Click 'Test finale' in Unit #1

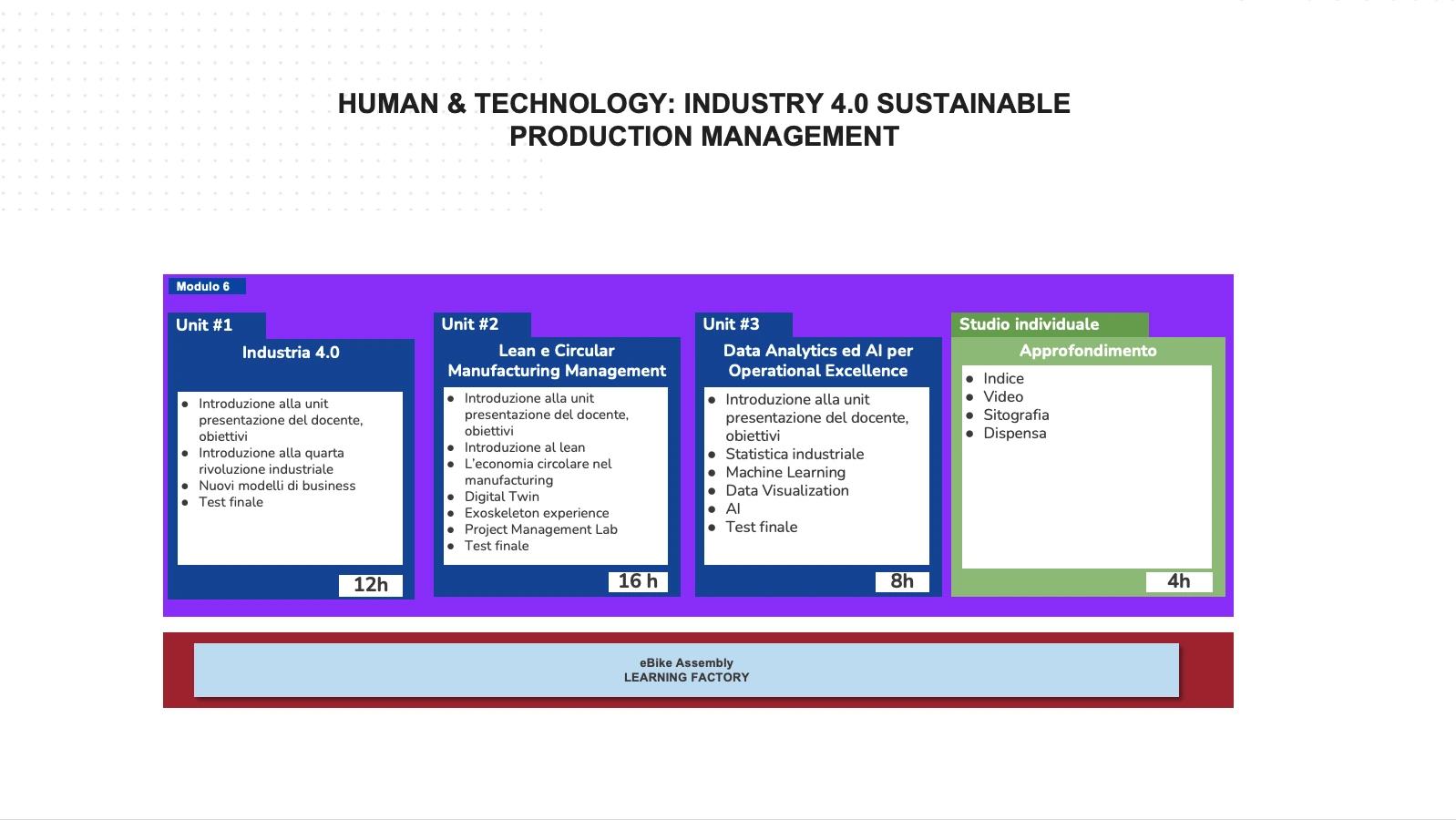click(231, 502)
